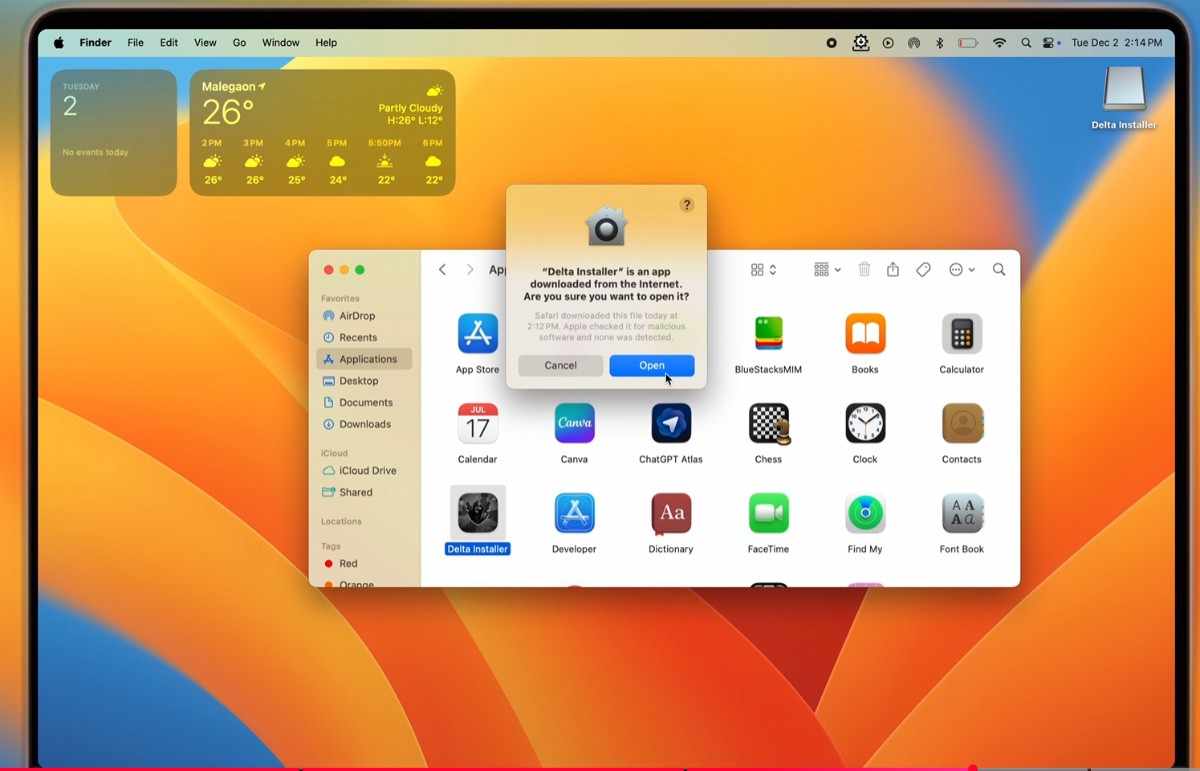1200x771 pixels.
Task: Open the BlueStacksMIM app icon
Action: click(768, 334)
